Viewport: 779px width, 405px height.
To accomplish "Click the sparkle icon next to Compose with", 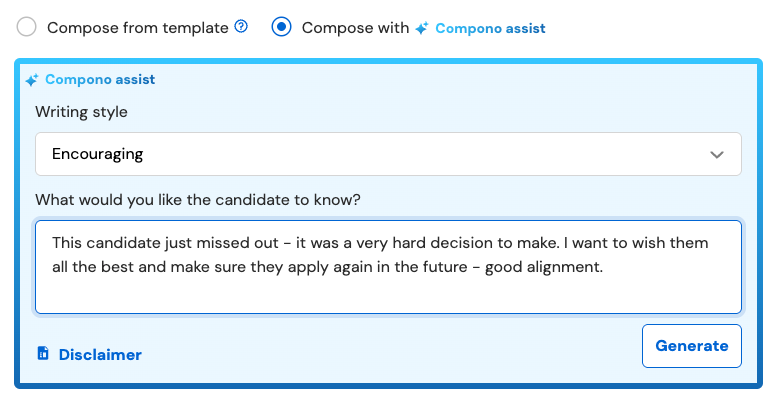I will point(422,28).
